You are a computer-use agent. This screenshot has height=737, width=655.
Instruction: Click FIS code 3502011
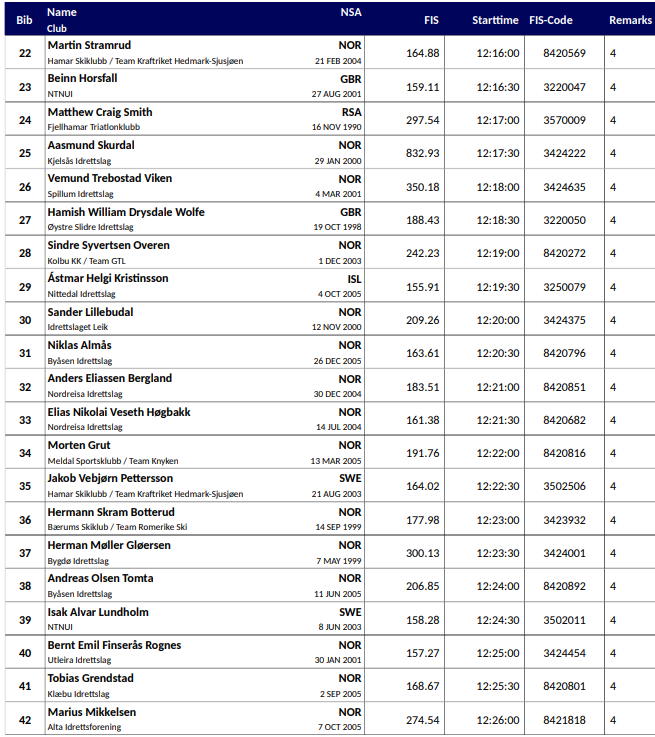click(x=564, y=620)
